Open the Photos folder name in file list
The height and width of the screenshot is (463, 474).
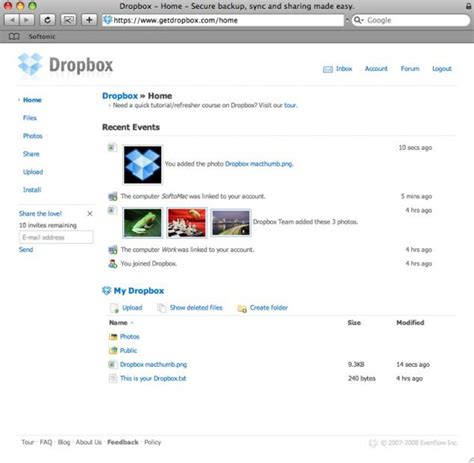click(130, 337)
